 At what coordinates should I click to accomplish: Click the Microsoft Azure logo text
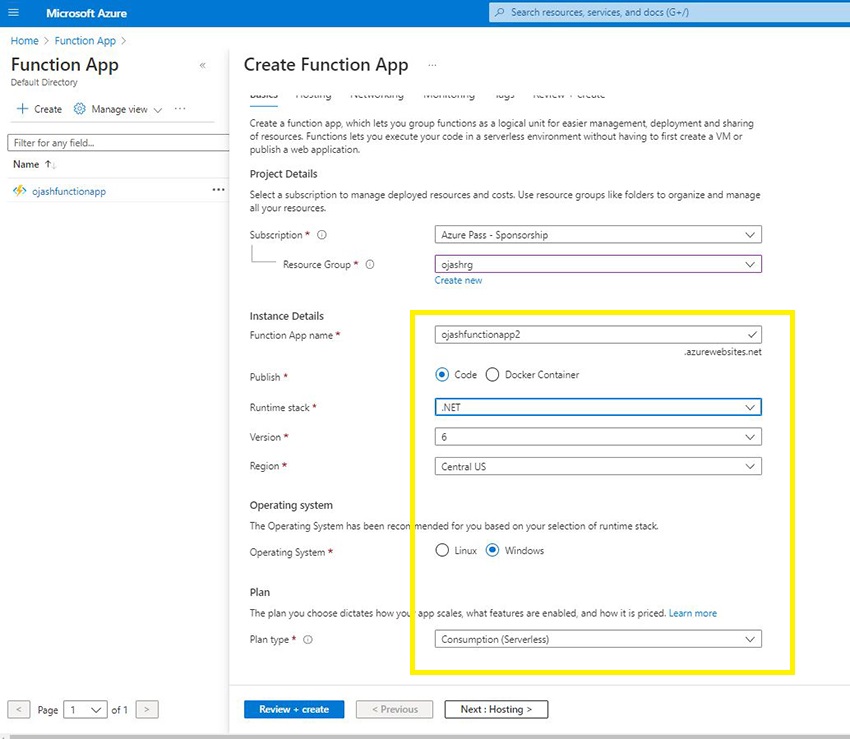pos(86,13)
